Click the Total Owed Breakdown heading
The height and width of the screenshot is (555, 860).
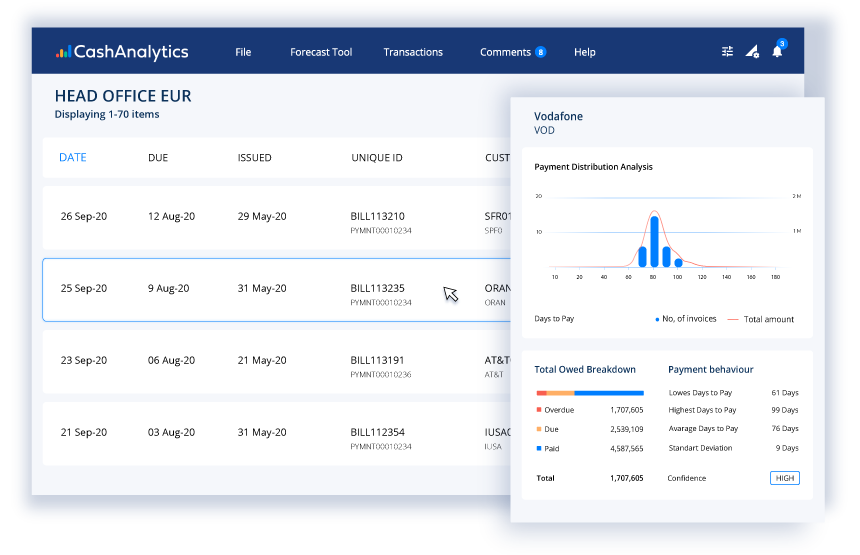585,370
